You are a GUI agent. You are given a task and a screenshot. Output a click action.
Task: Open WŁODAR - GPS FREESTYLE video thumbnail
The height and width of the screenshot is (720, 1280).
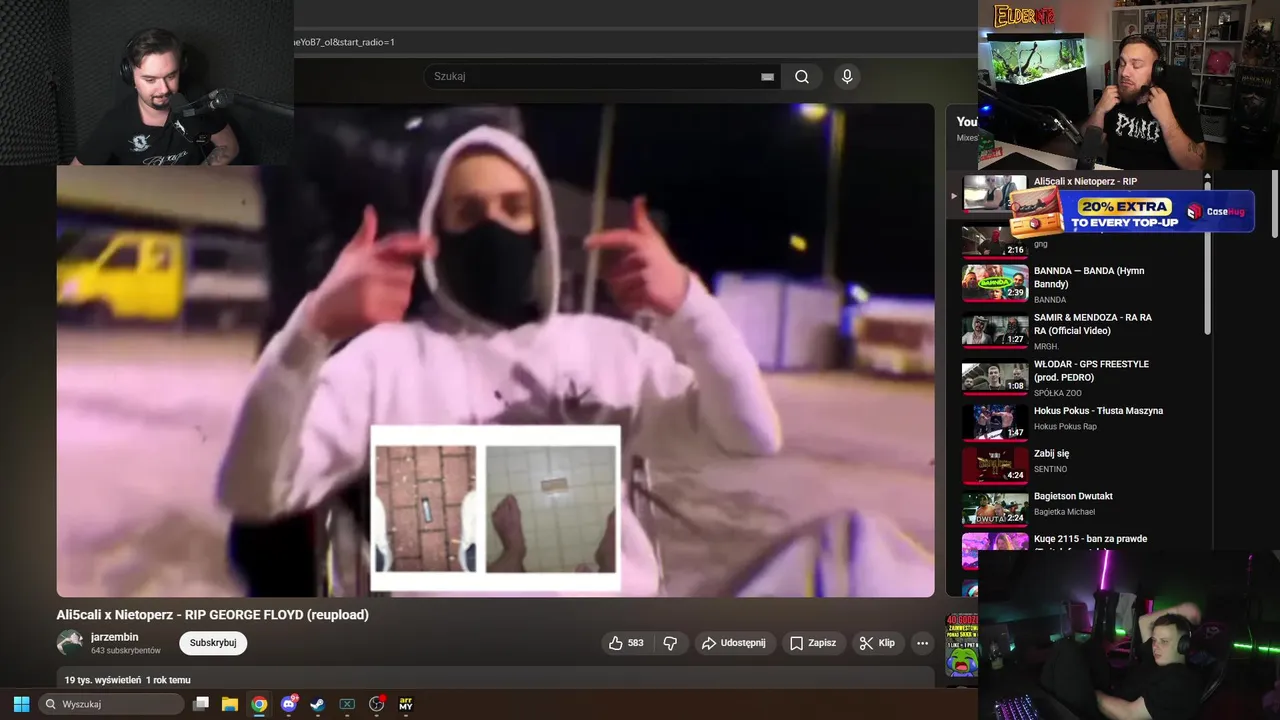coord(994,377)
